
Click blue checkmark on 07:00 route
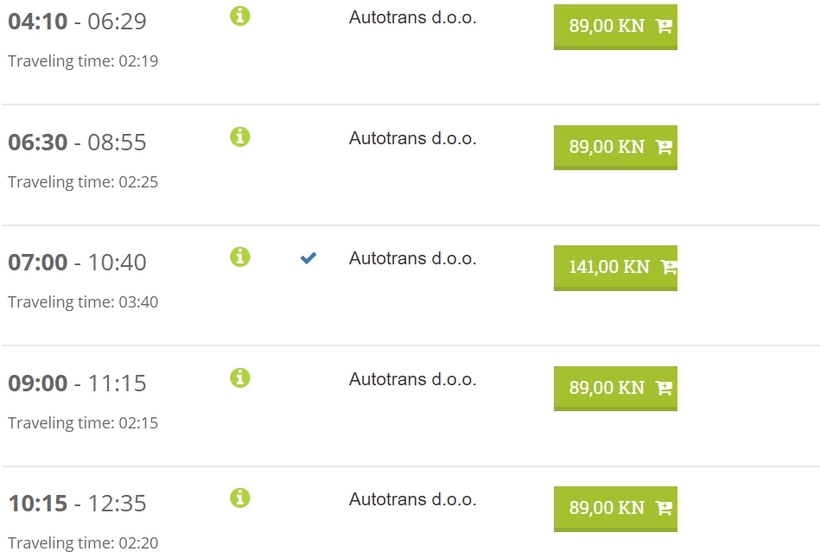309,258
